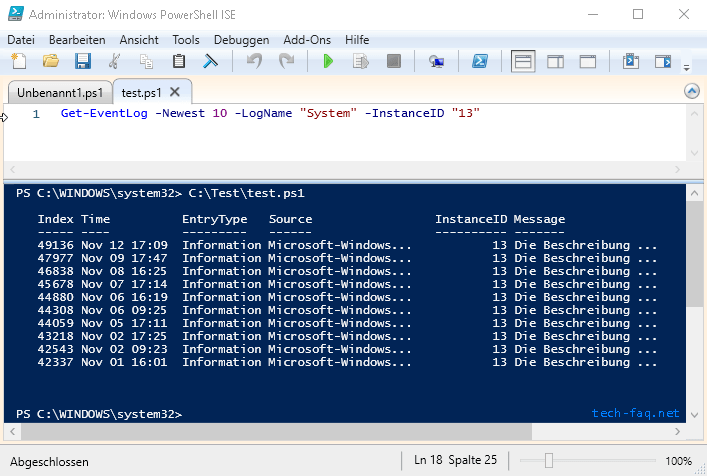Viewport: 707px width, 476px height.
Task: Toggle Show Script Pane Top layout
Action: point(523,62)
